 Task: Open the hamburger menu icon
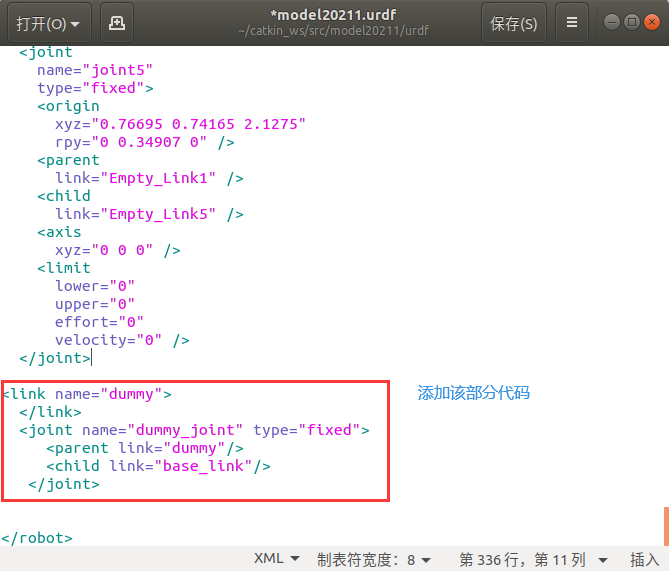572,23
